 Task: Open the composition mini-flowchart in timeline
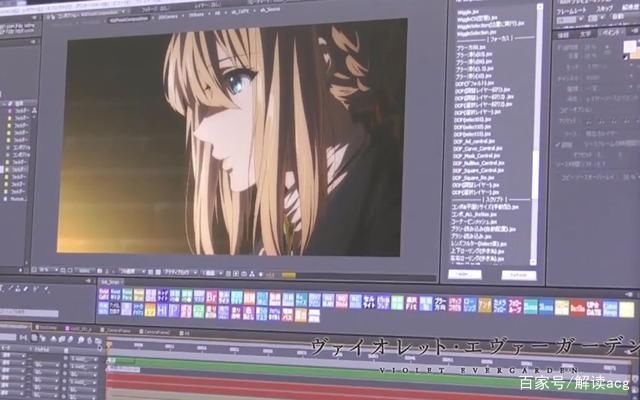[23, 338]
